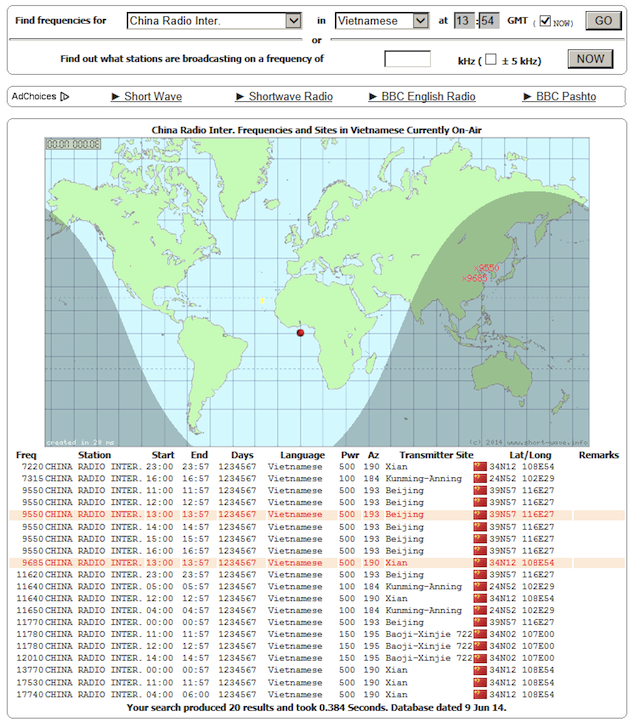Click the Freq column header
The height and width of the screenshot is (722, 640).
tap(26, 455)
